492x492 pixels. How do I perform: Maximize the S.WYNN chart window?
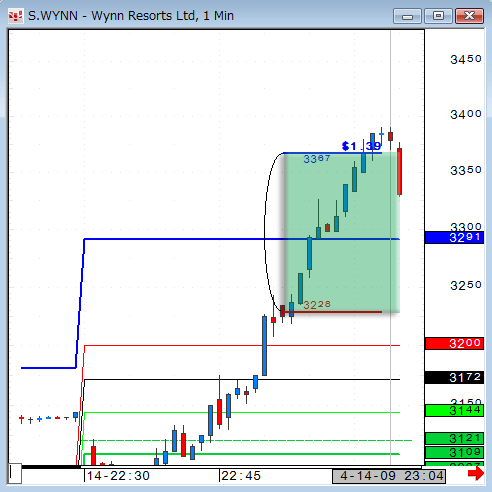[x=438, y=16]
